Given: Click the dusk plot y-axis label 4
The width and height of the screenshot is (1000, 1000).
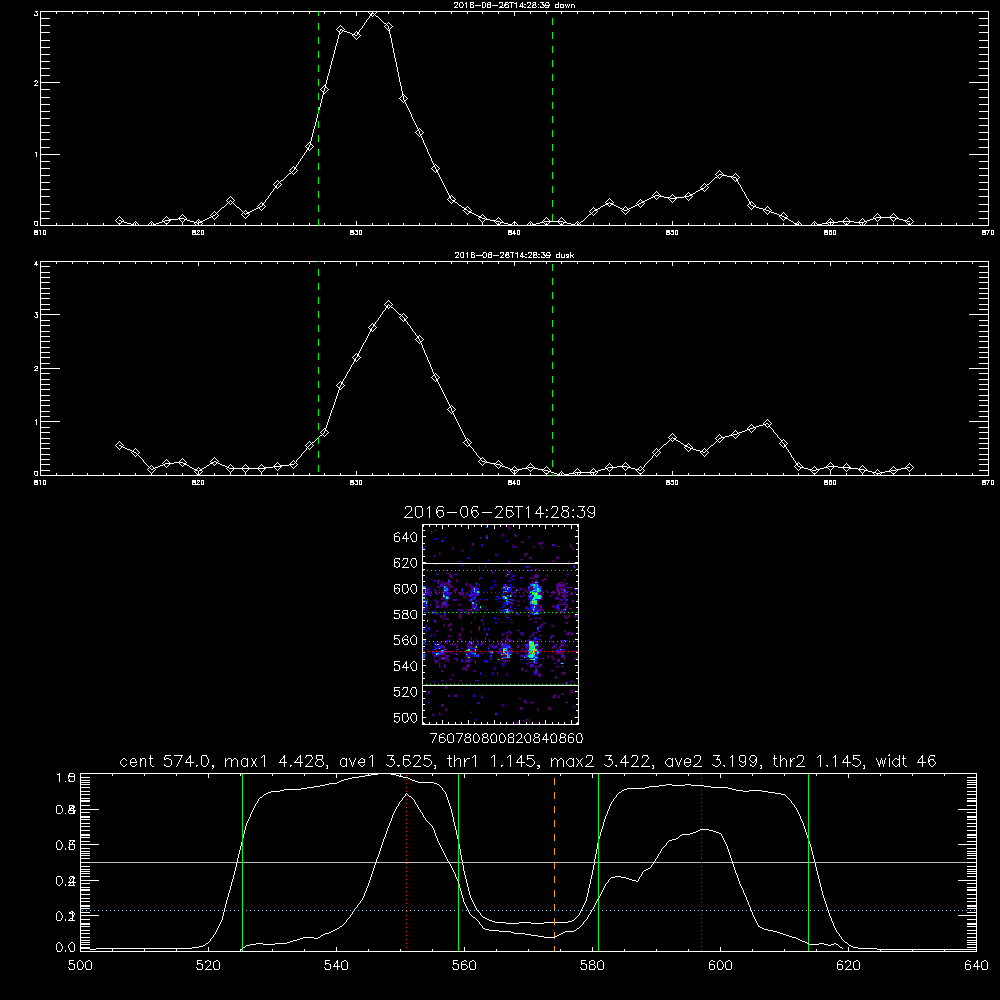Looking at the screenshot, I should pos(36,263).
